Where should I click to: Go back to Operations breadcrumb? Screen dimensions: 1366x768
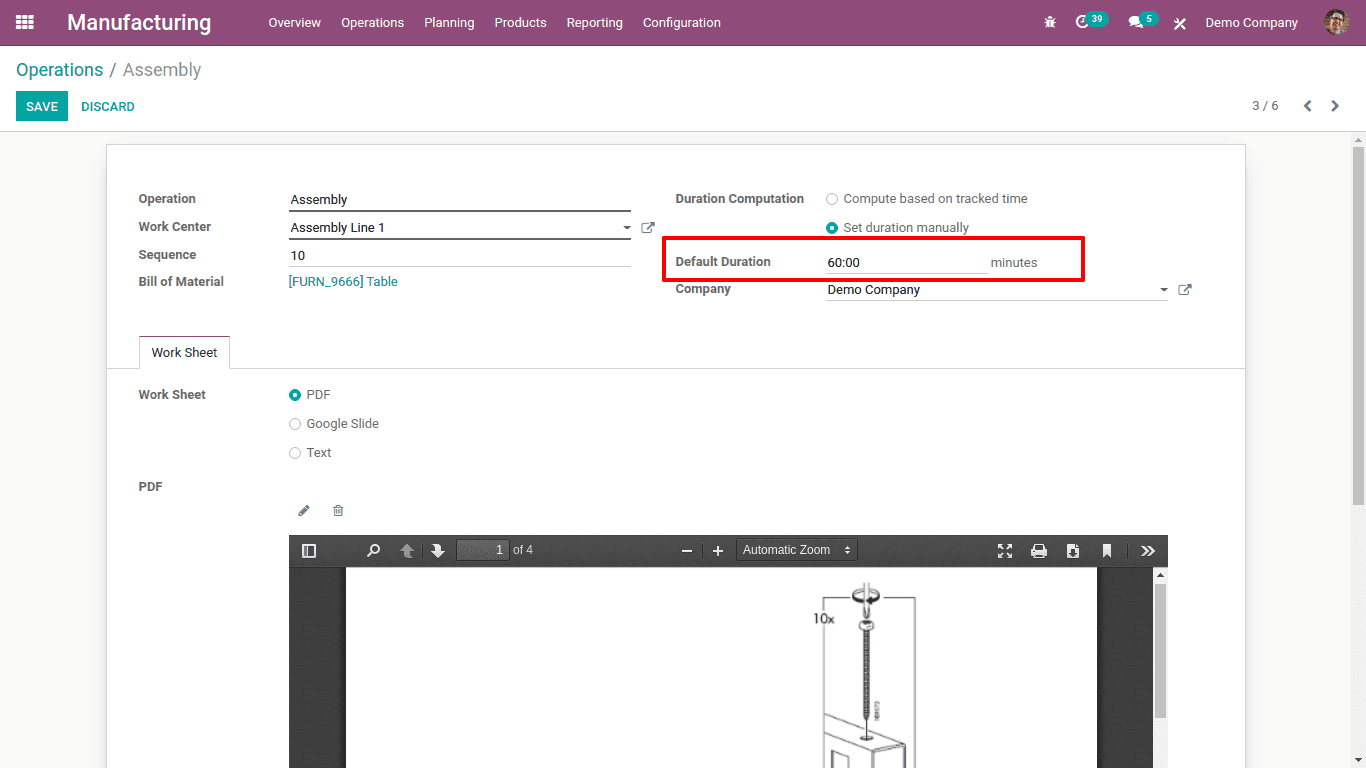point(60,70)
